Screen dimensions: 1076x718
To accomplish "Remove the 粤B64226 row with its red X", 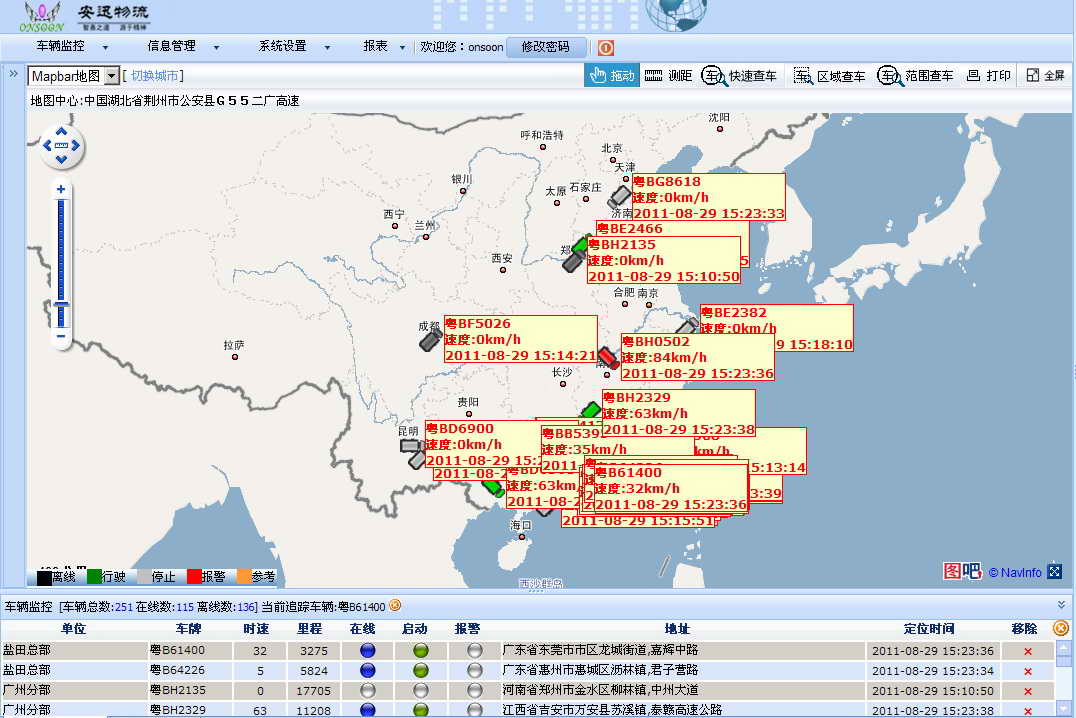I will pyautogui.click(x=1027, y=671).
